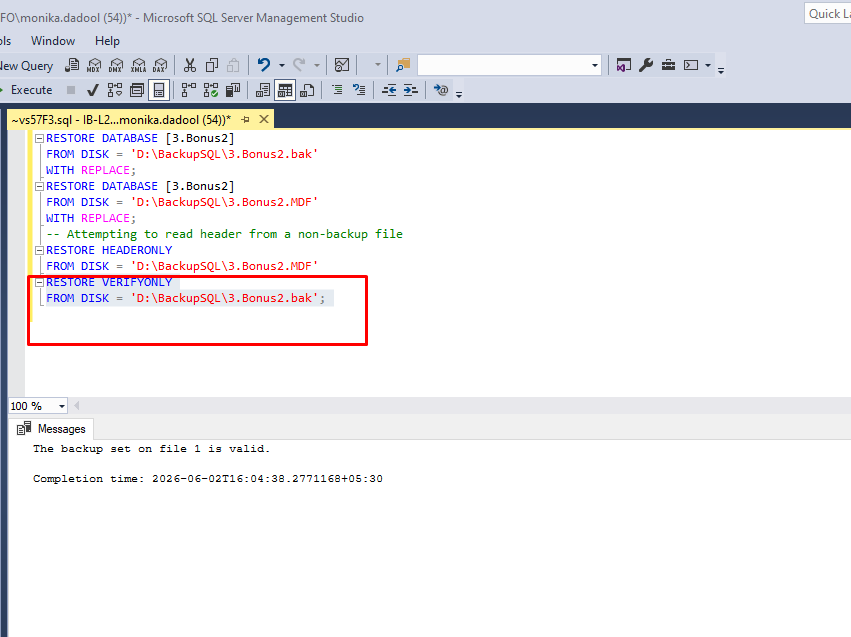Image resolution: width=851 pixels, height=637 pixels.
Task: Toggle IntelliSense Enabled button
Action: [x=159, y=90]
